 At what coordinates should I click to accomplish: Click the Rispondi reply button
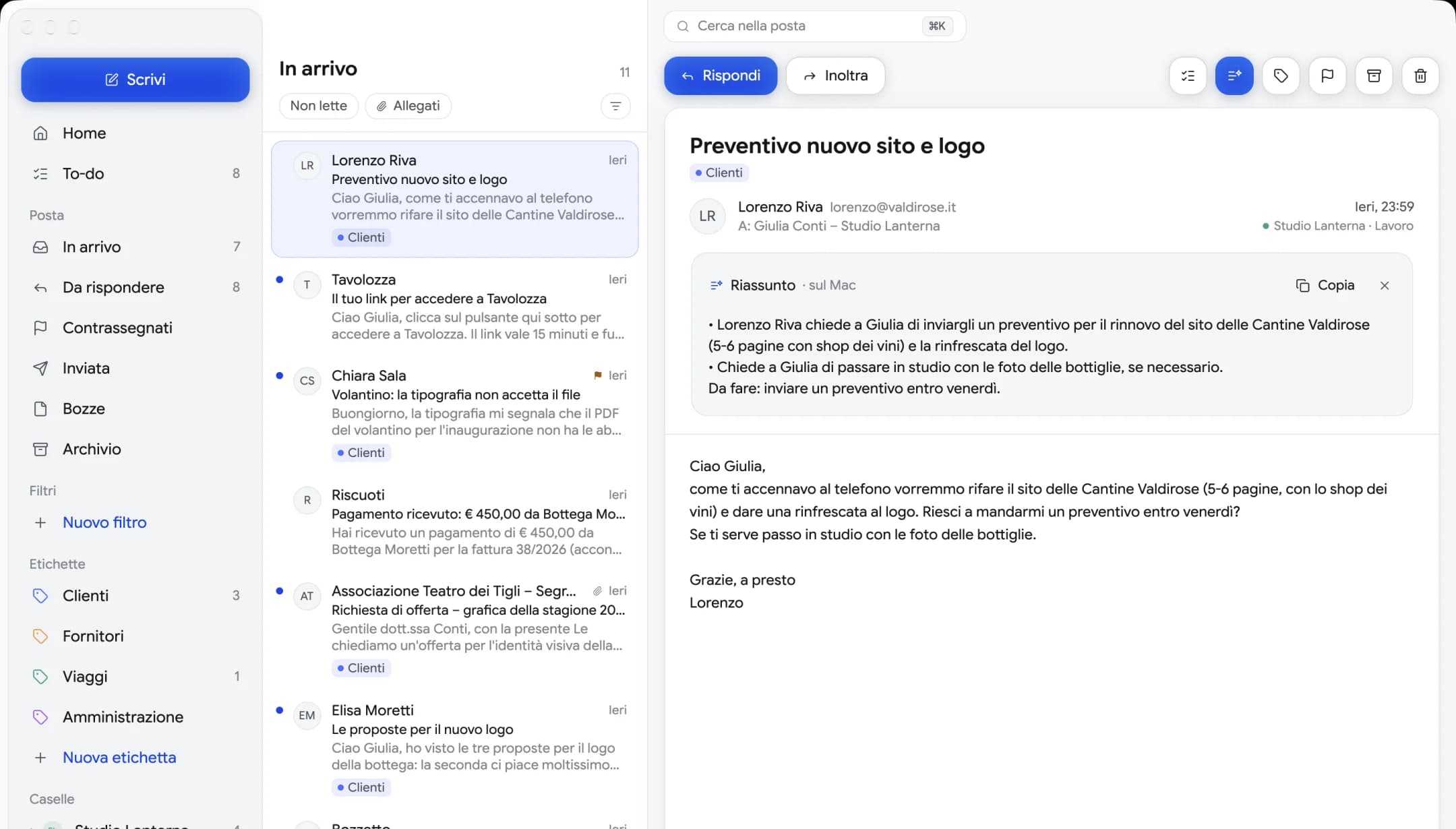coord(721,75)
